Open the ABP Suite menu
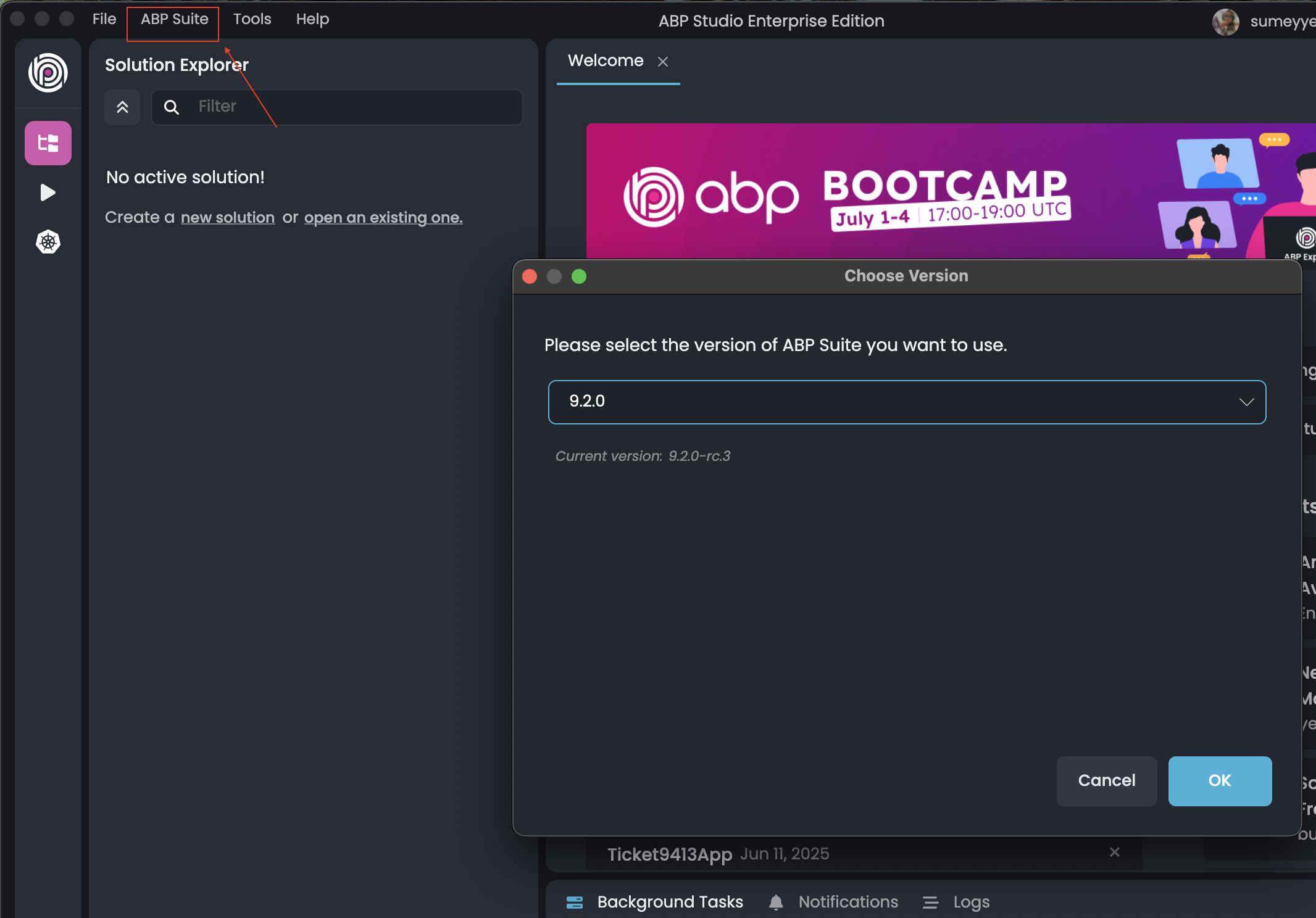Viewport: 1316px width, 918px height. point(174,20)
